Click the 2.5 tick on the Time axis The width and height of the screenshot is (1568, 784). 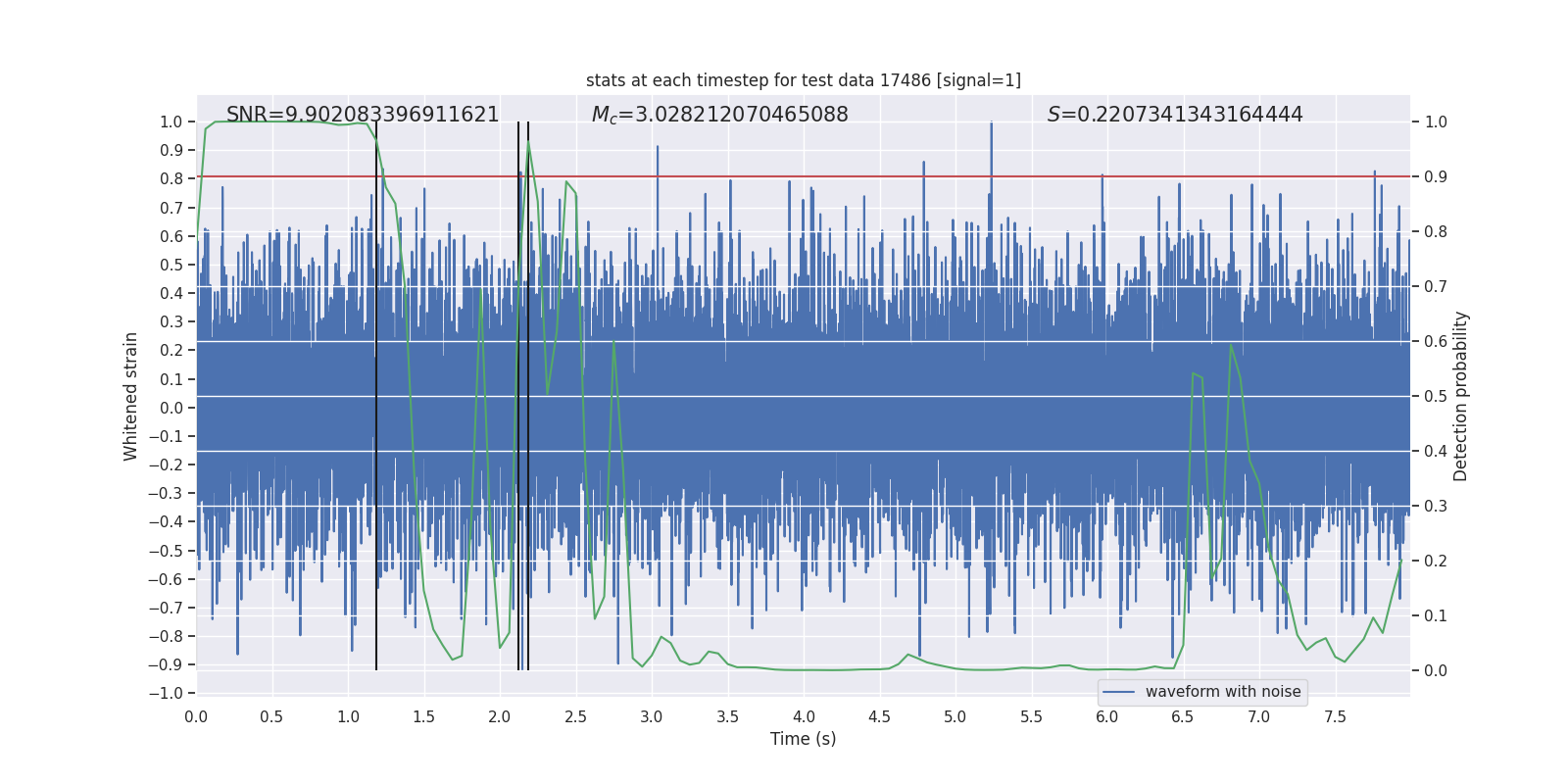[575, 716]
